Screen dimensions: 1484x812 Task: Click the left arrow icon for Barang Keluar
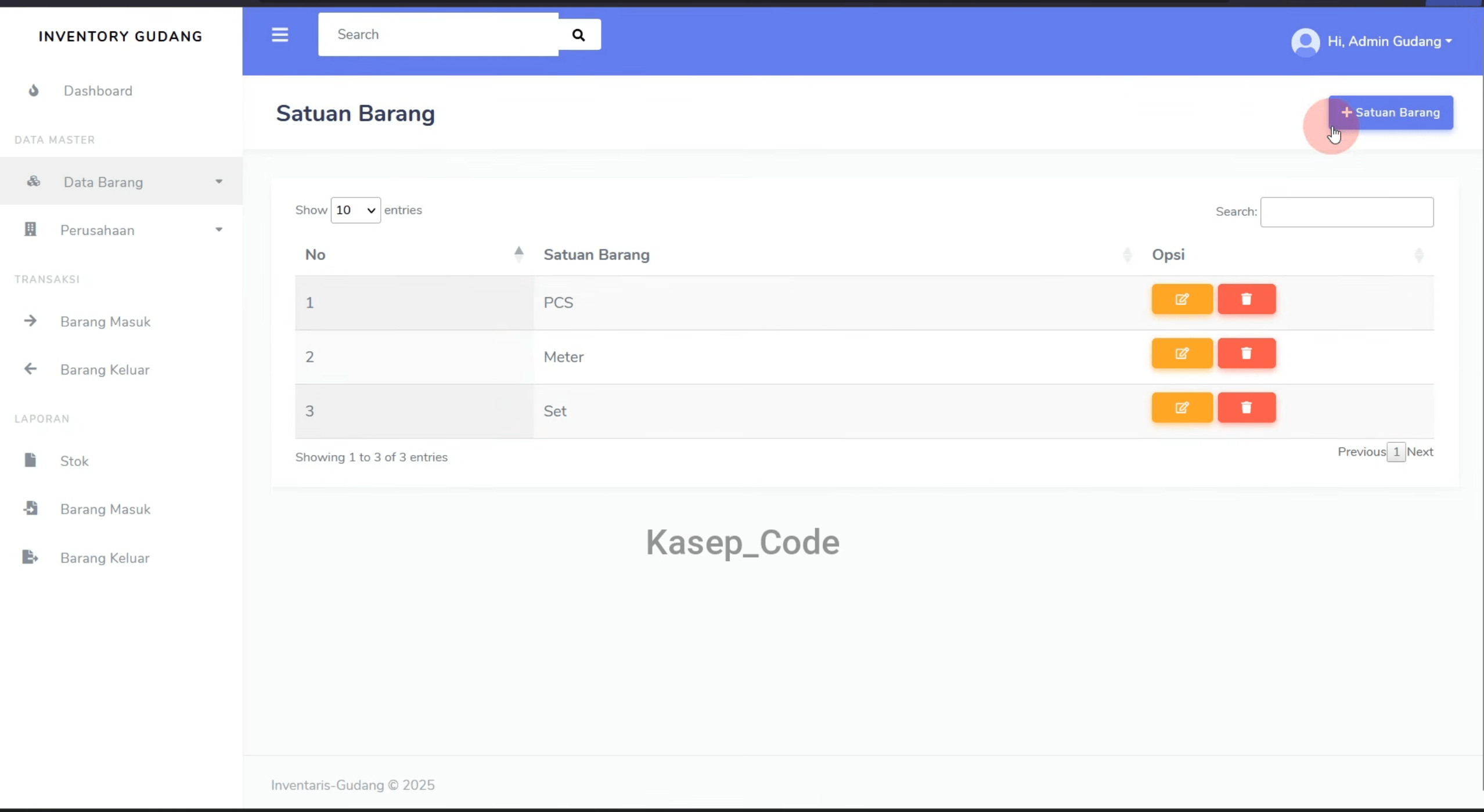[30, 369]
